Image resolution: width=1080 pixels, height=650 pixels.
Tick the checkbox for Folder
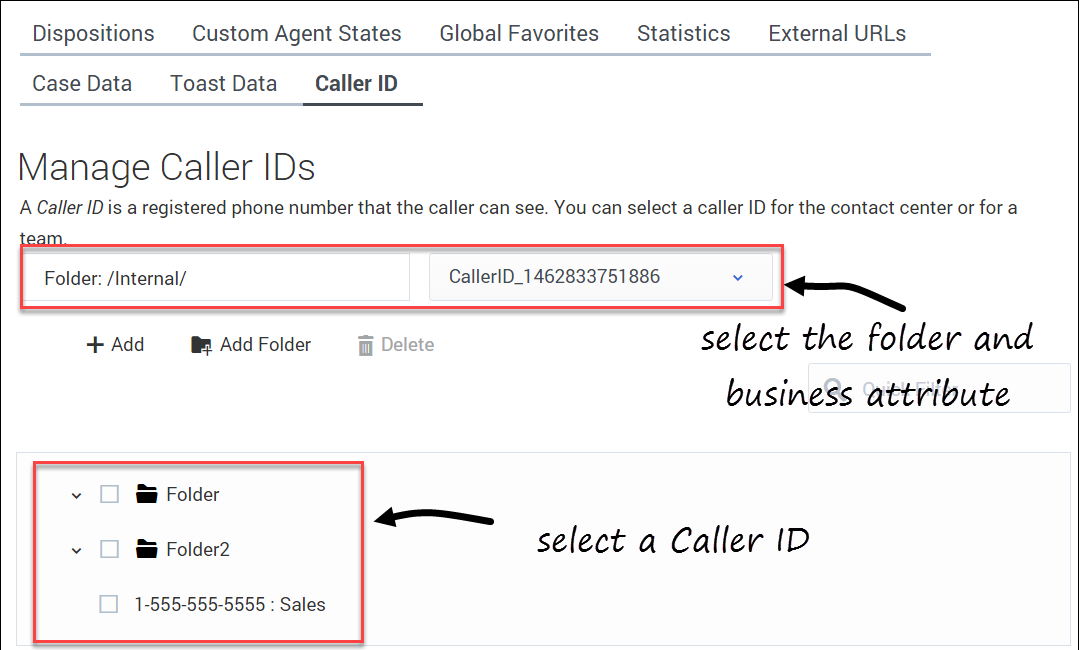tap(109, 494)
